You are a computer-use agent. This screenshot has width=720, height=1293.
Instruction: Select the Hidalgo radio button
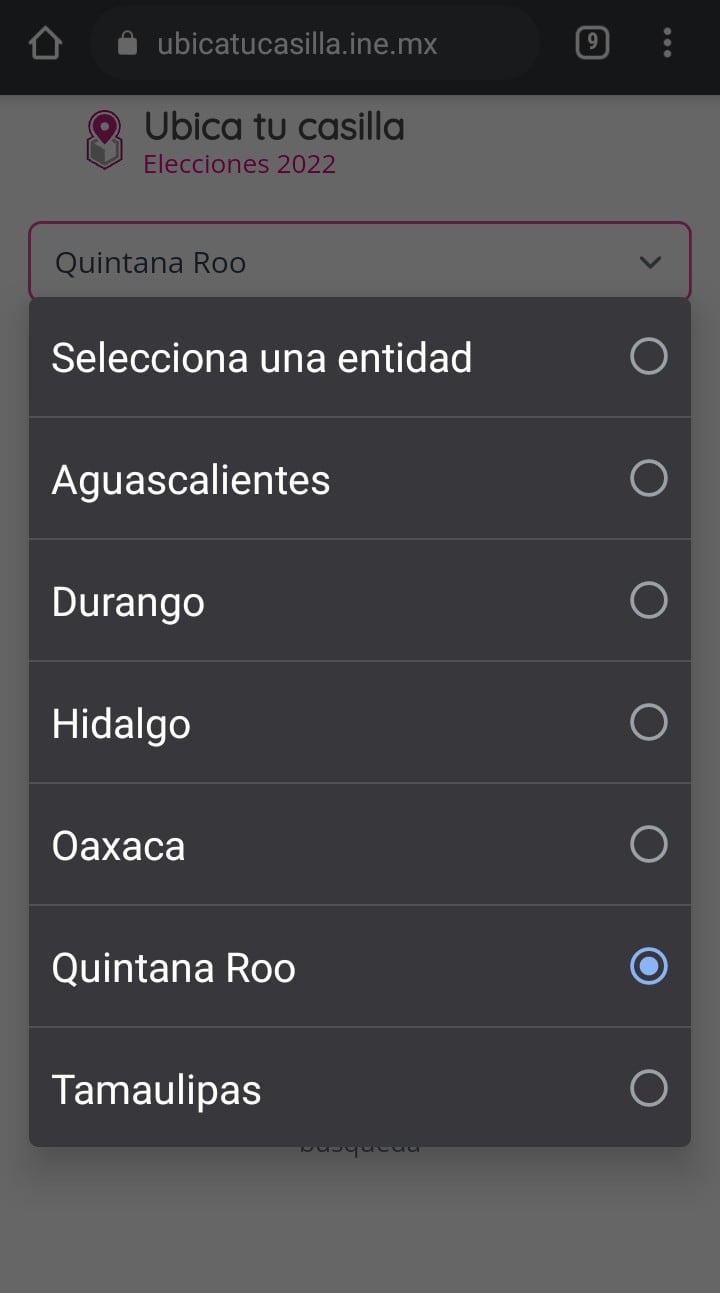coord(648,723)
